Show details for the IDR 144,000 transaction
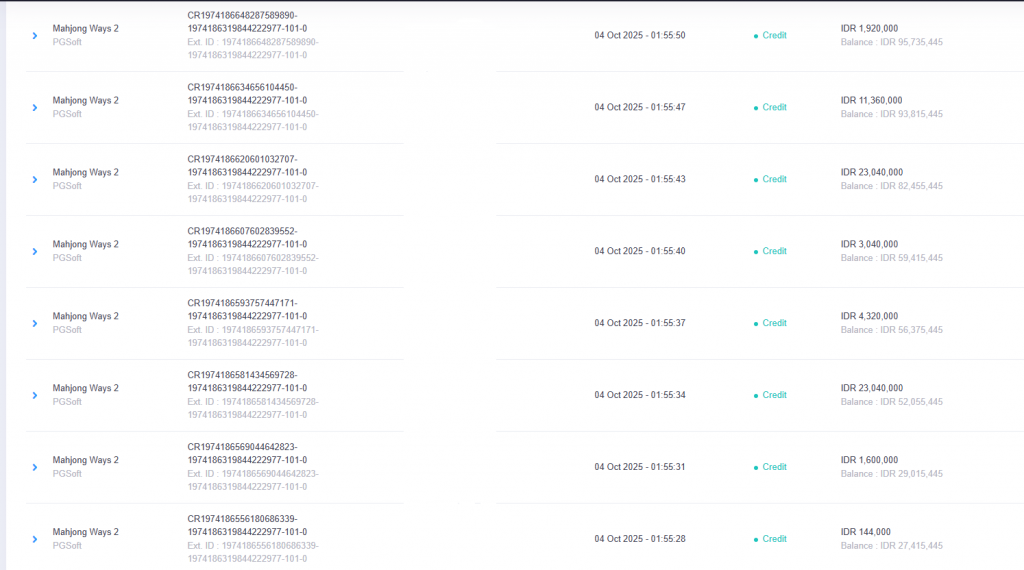The image size is (1024, 570). pos(35,540)
